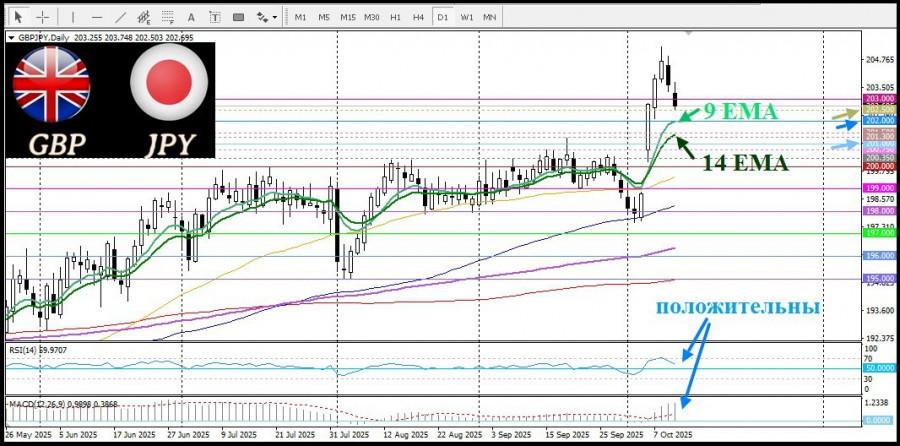Activate the crosshair tool
This screenshot has width=900, height=446.
[43, 17]
